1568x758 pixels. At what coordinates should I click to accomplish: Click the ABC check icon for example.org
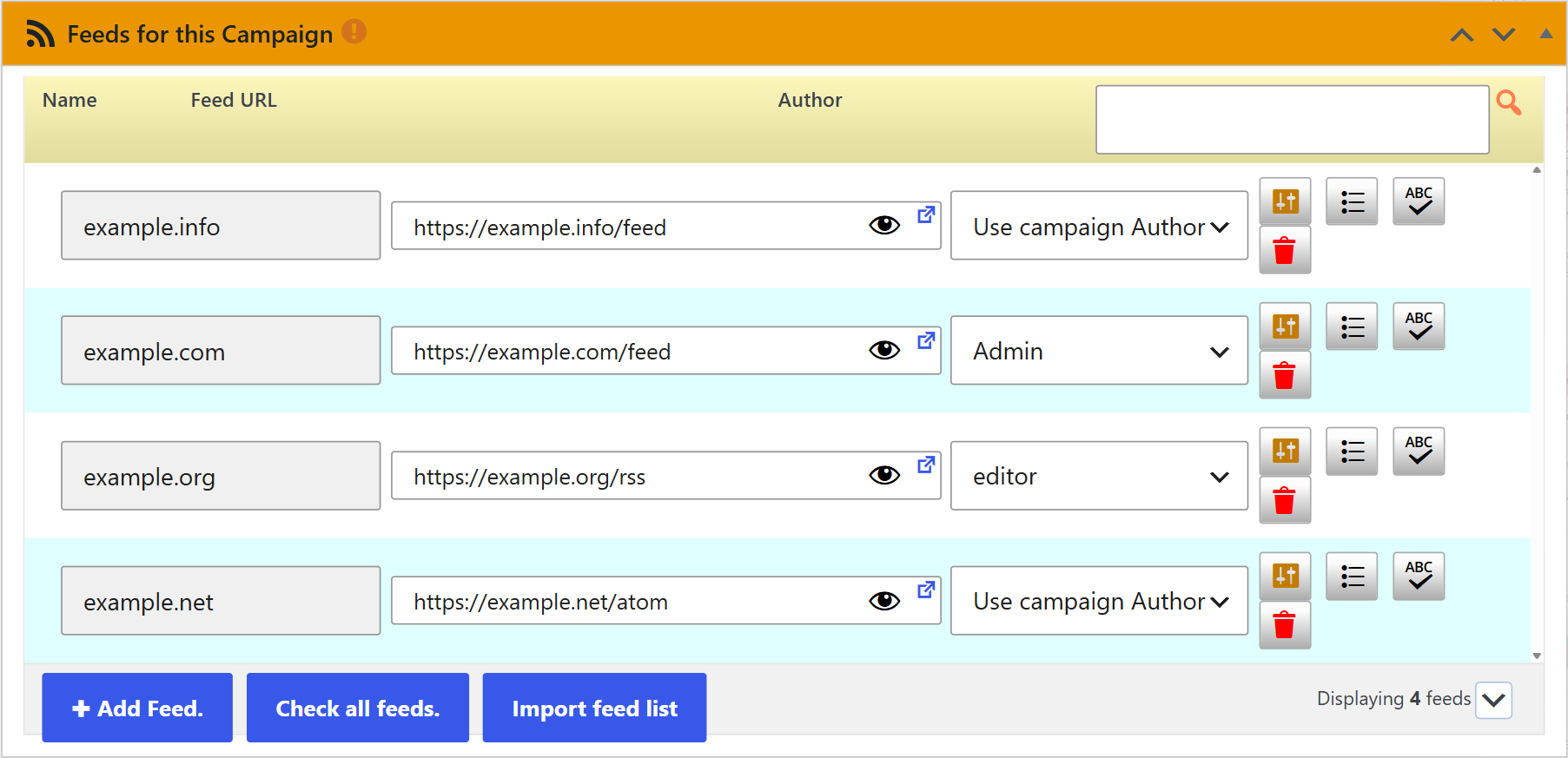click(1419, 452)
